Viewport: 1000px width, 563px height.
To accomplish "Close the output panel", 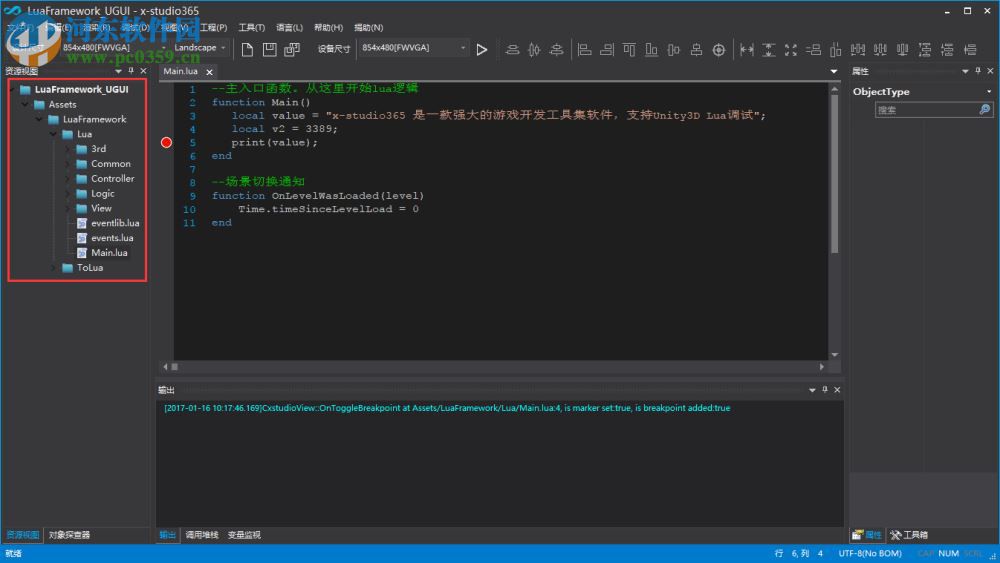I will click(x=837, y=390).
